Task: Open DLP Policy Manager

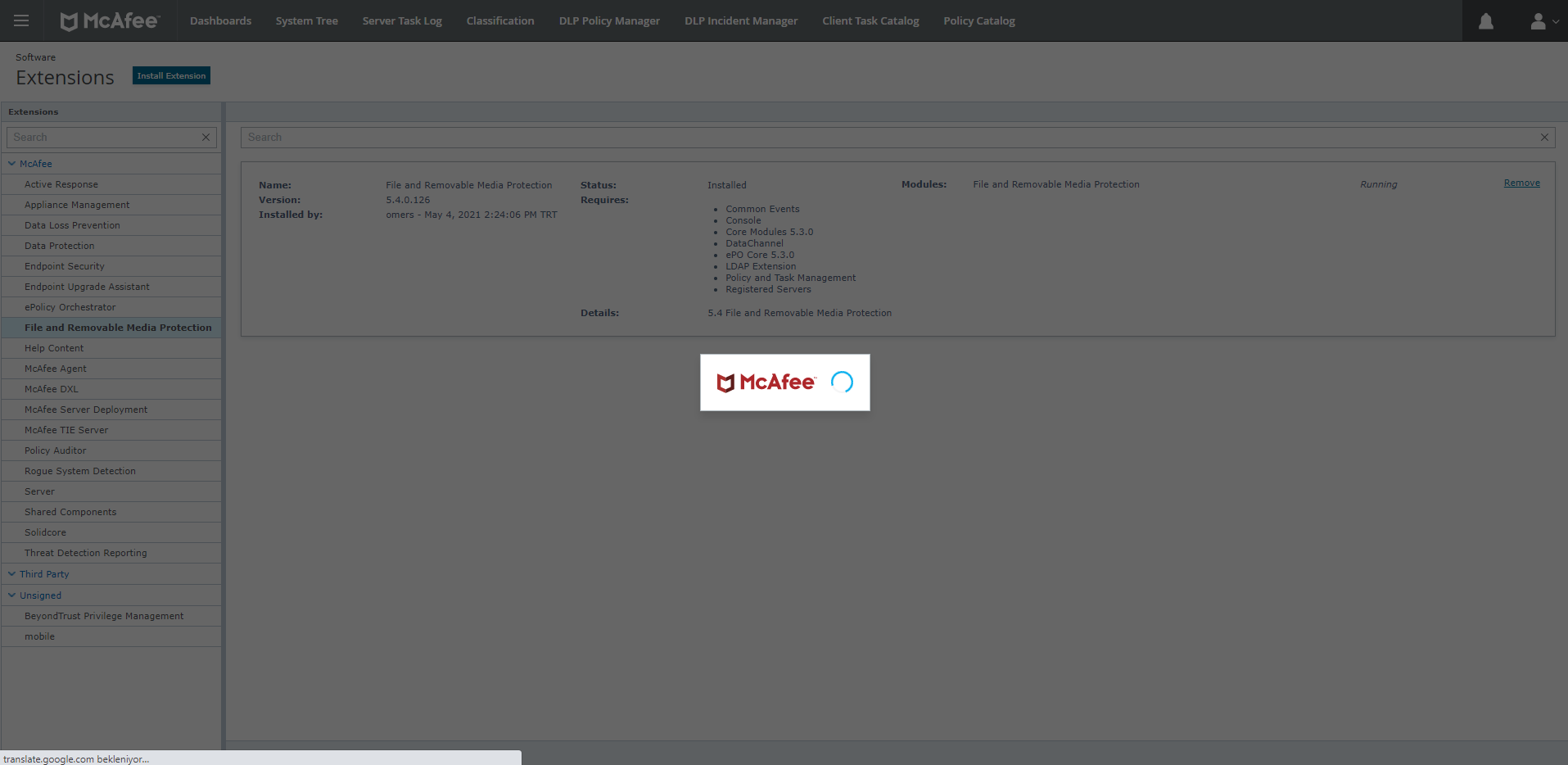Action: (x=609, y=21)
